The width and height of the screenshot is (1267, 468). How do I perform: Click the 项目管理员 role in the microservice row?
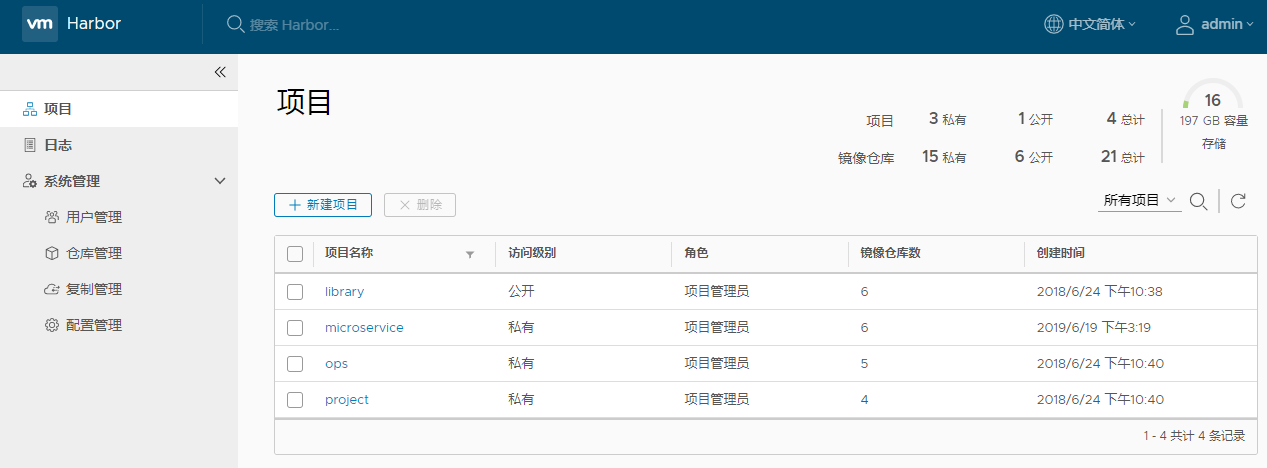point(716,328)
